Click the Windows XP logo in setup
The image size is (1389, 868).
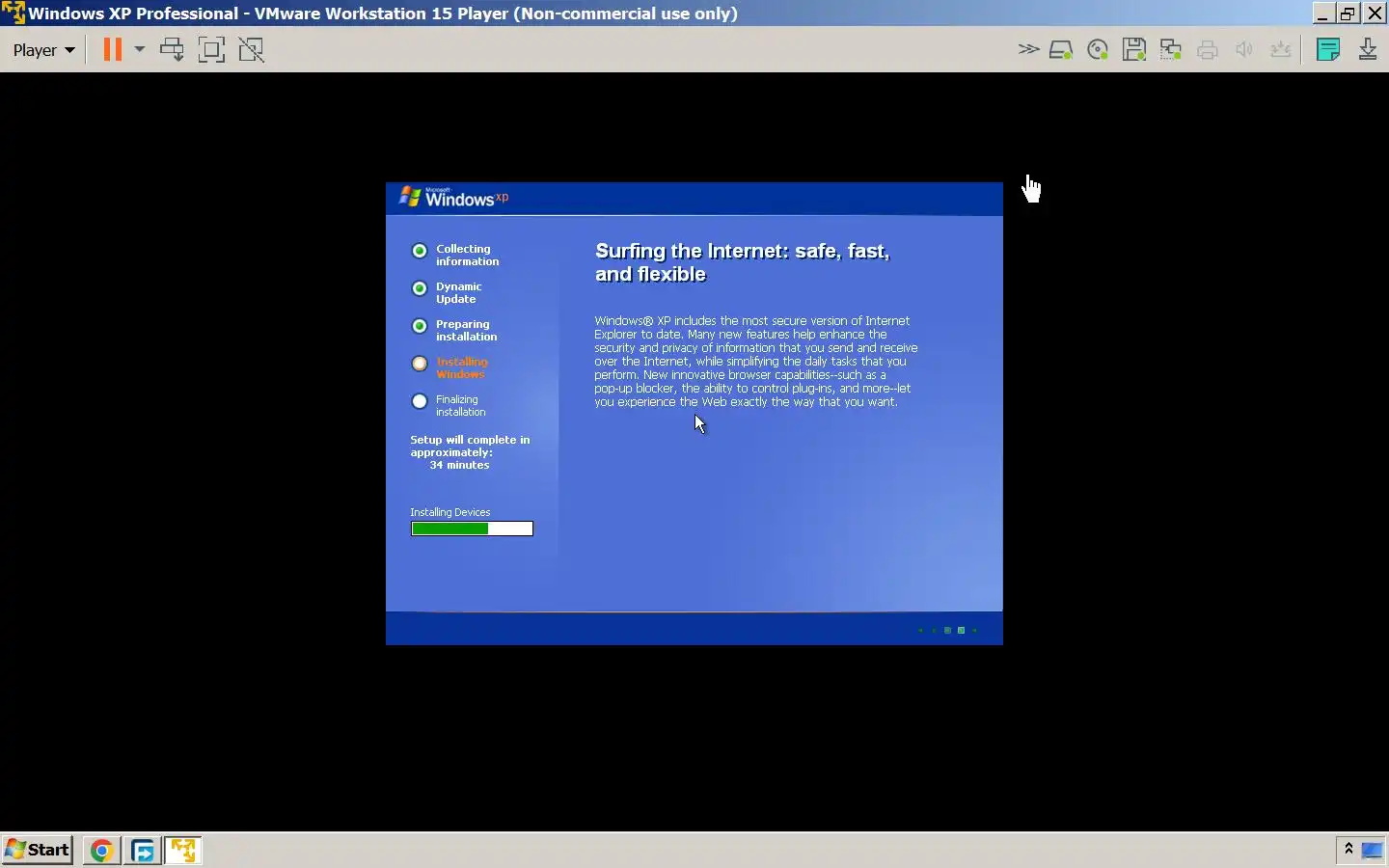(x=453, y=197)
